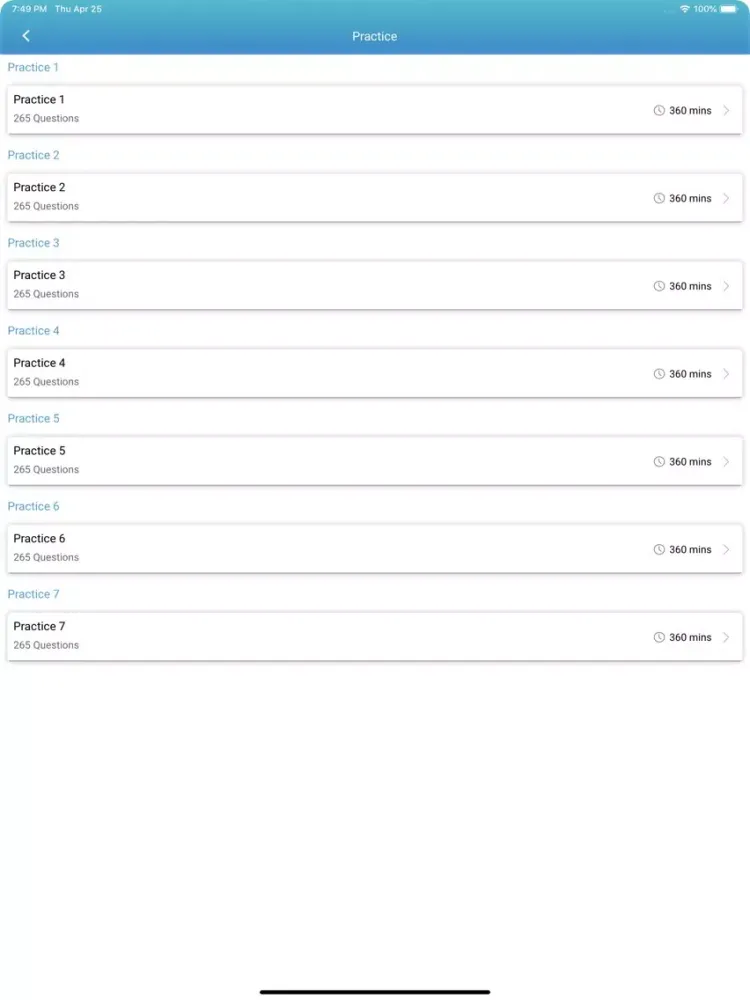Click the Practice title in the header bar
Viewport: 750px width, 1000px height.
click(x=374, y=35)
